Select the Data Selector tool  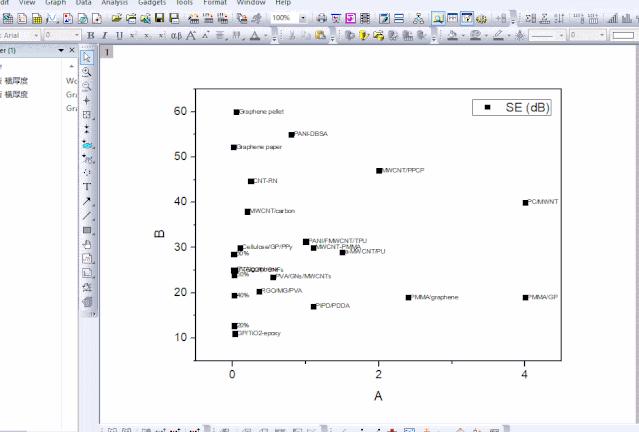[86, 129]
